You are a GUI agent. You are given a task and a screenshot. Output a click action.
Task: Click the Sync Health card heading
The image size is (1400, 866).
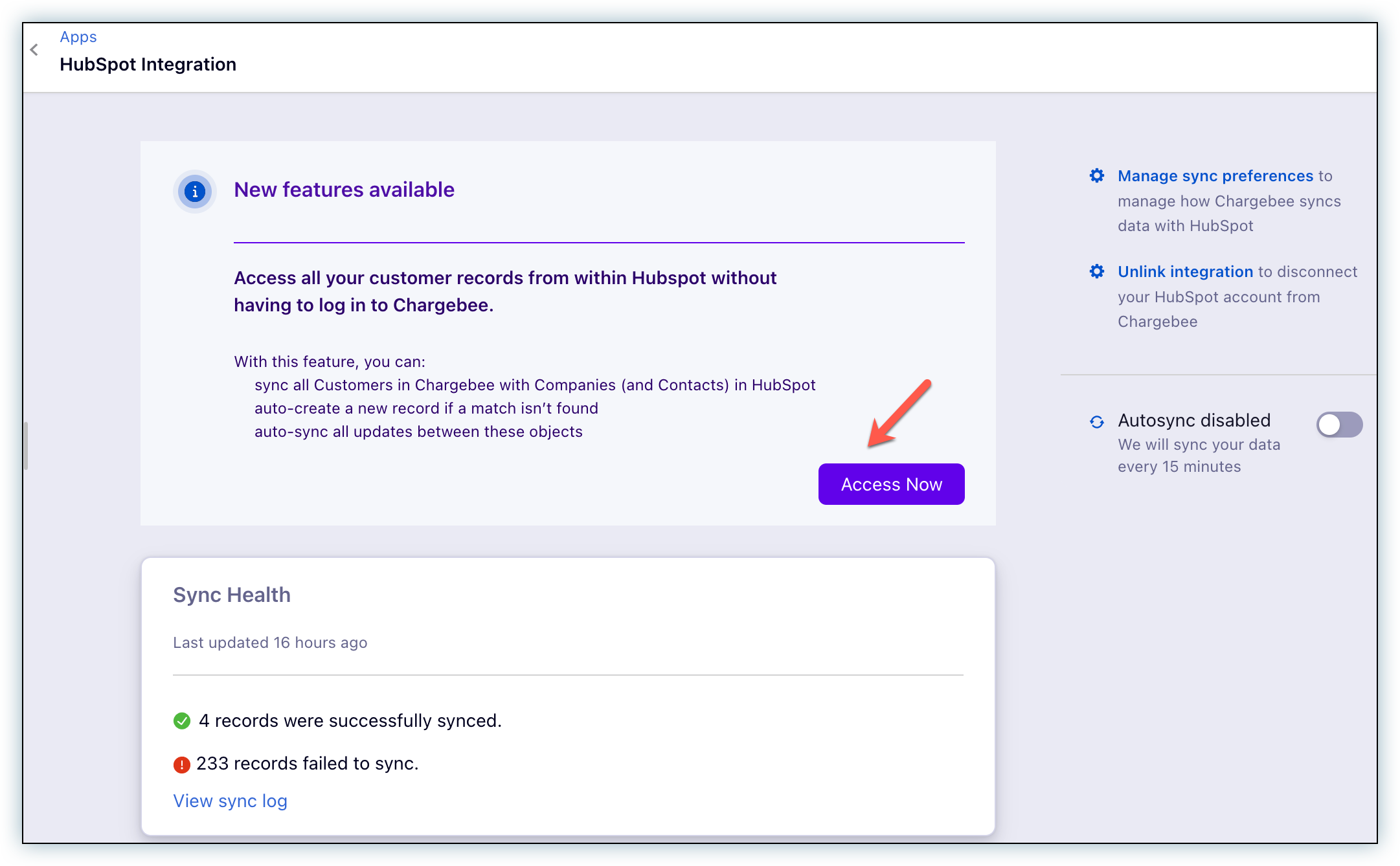point(231,594)
